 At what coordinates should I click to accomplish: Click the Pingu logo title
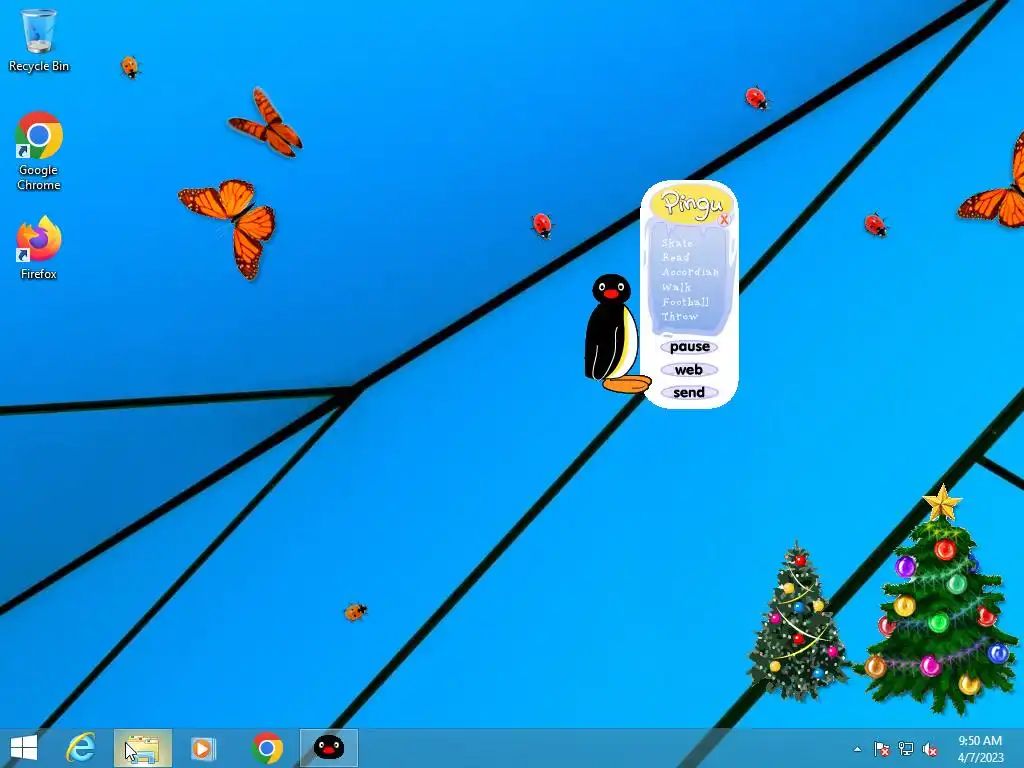(x=691, y=204)
